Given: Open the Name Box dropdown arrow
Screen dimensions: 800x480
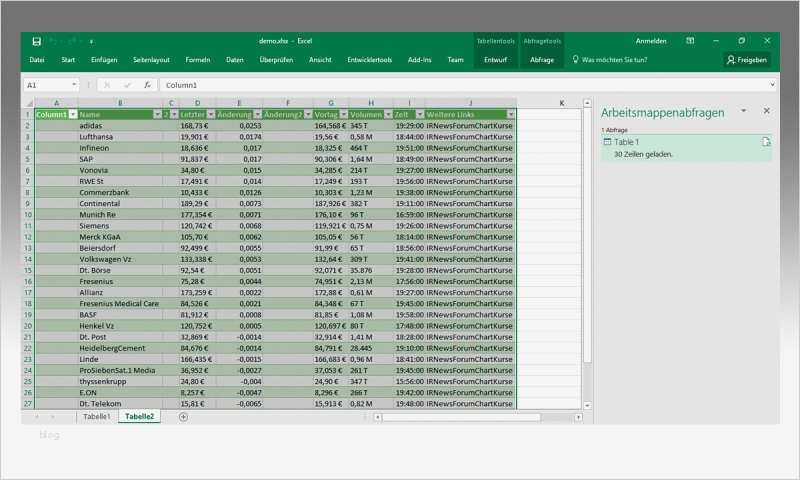Looking at the screenshot, I should 74,85.
